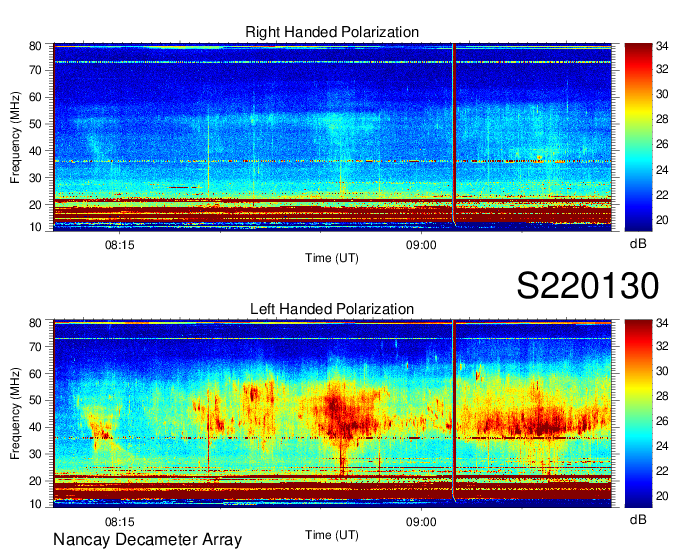
Task: Click the 20 frequency tick of Left Handed plot
Action: [x=35, y=481]
